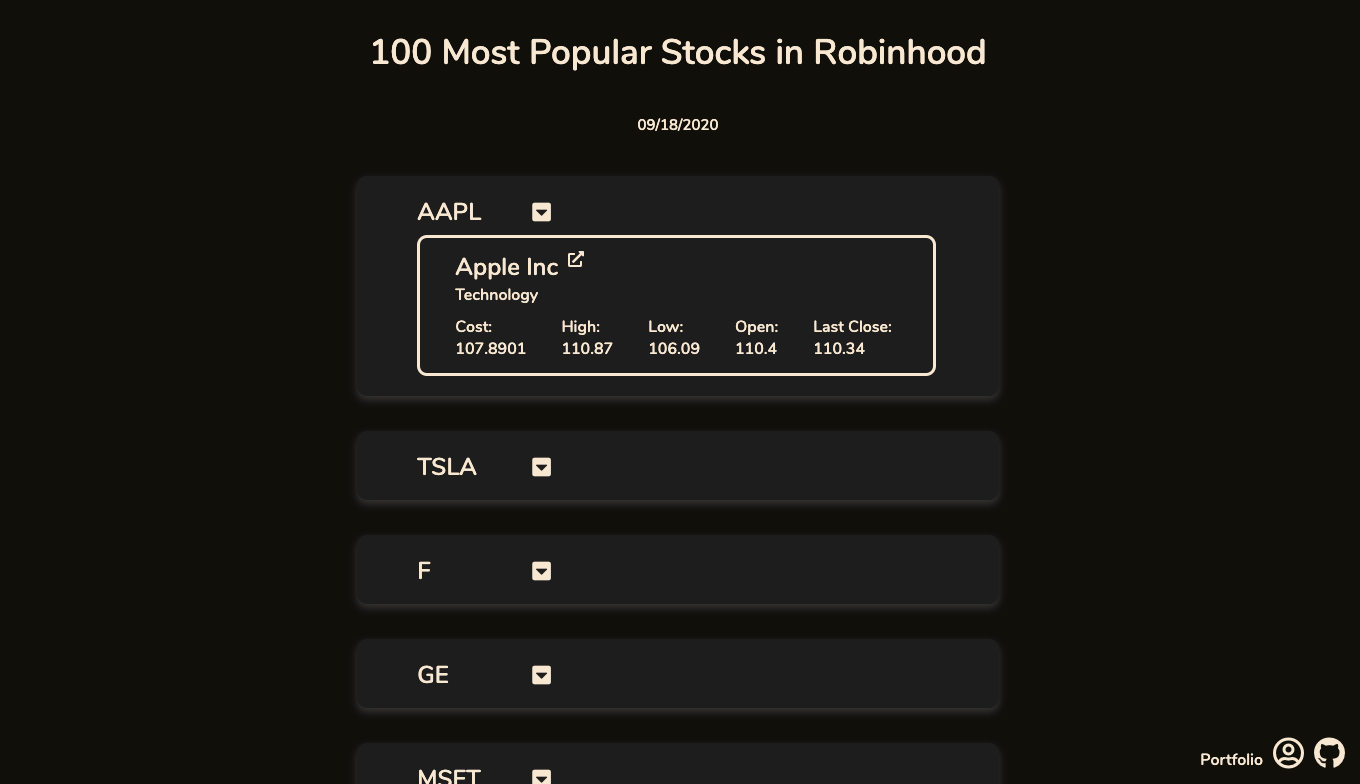The height and width of the screenshot is (784, 1360).
Task: Click the page title heading
Action: pos(678,52)
